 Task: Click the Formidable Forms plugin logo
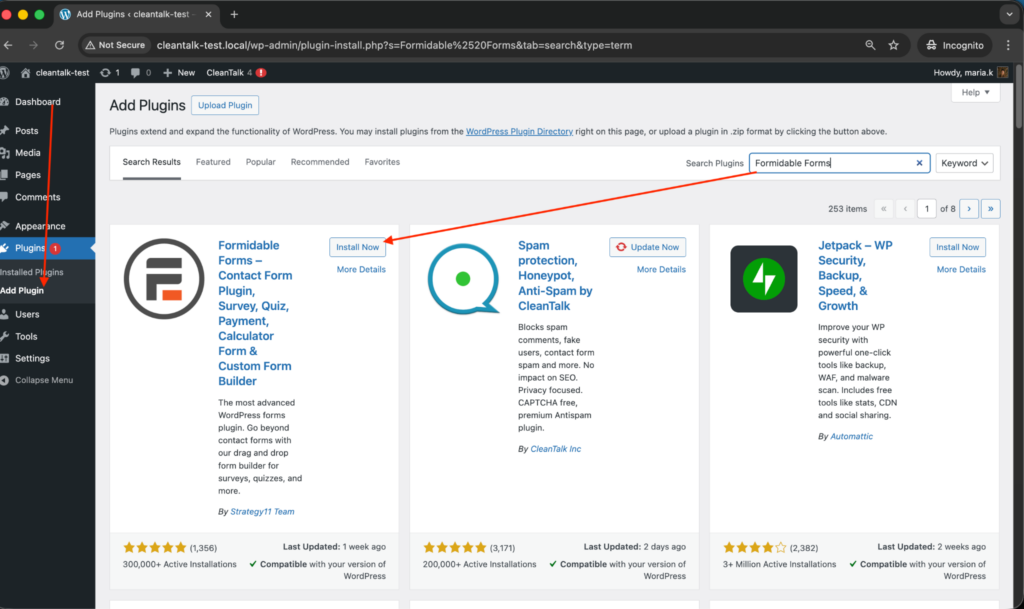pyautogui.click(x=163, y=278)
